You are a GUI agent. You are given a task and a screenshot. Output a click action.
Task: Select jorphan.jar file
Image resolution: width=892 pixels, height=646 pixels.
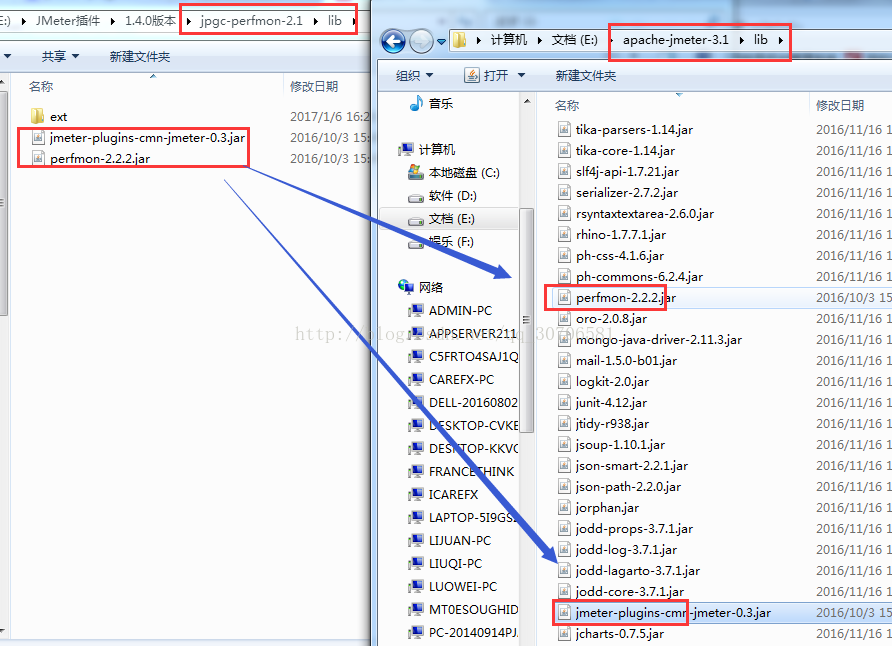[x=598, y=508]
